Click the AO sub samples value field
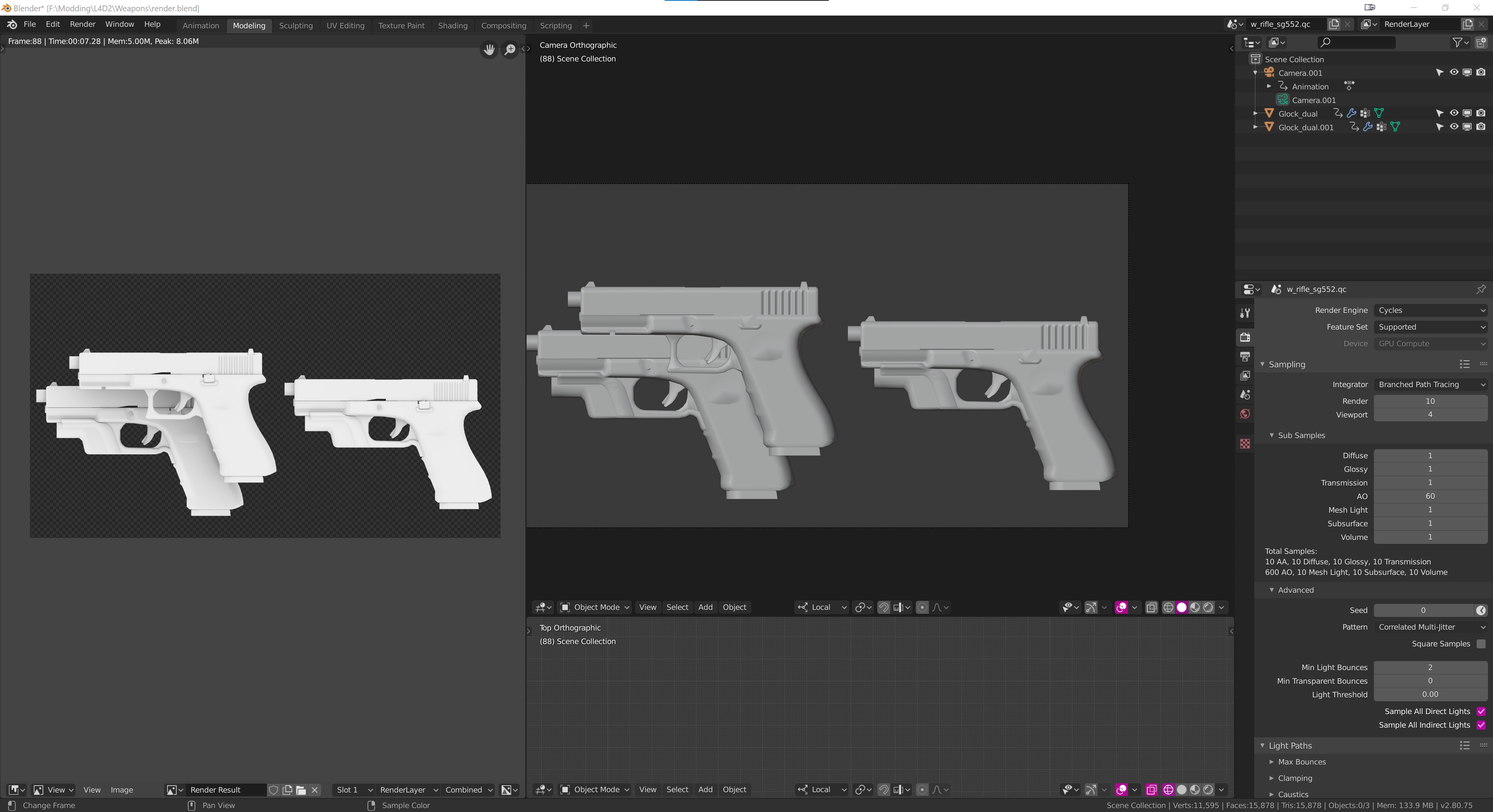 point(1430,496)
